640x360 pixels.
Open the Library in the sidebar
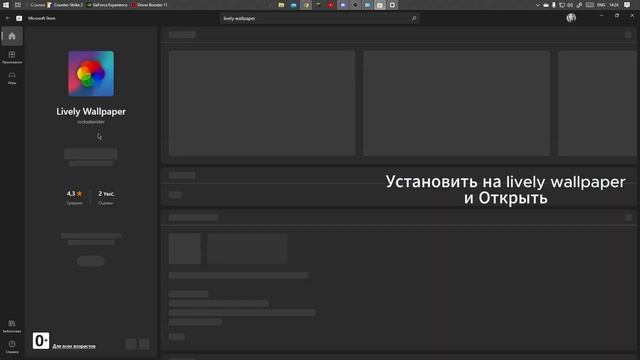[12, 326]
